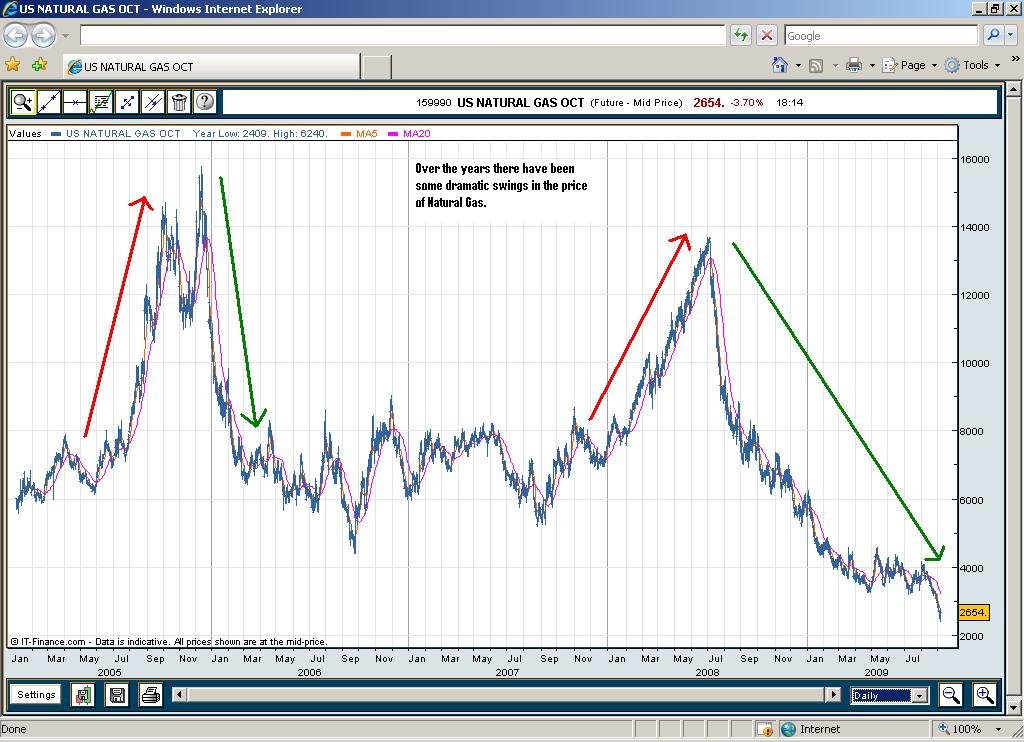Open the chart indicators list tool
This screenshot has width=1024, height=742.
click(101, 101)
